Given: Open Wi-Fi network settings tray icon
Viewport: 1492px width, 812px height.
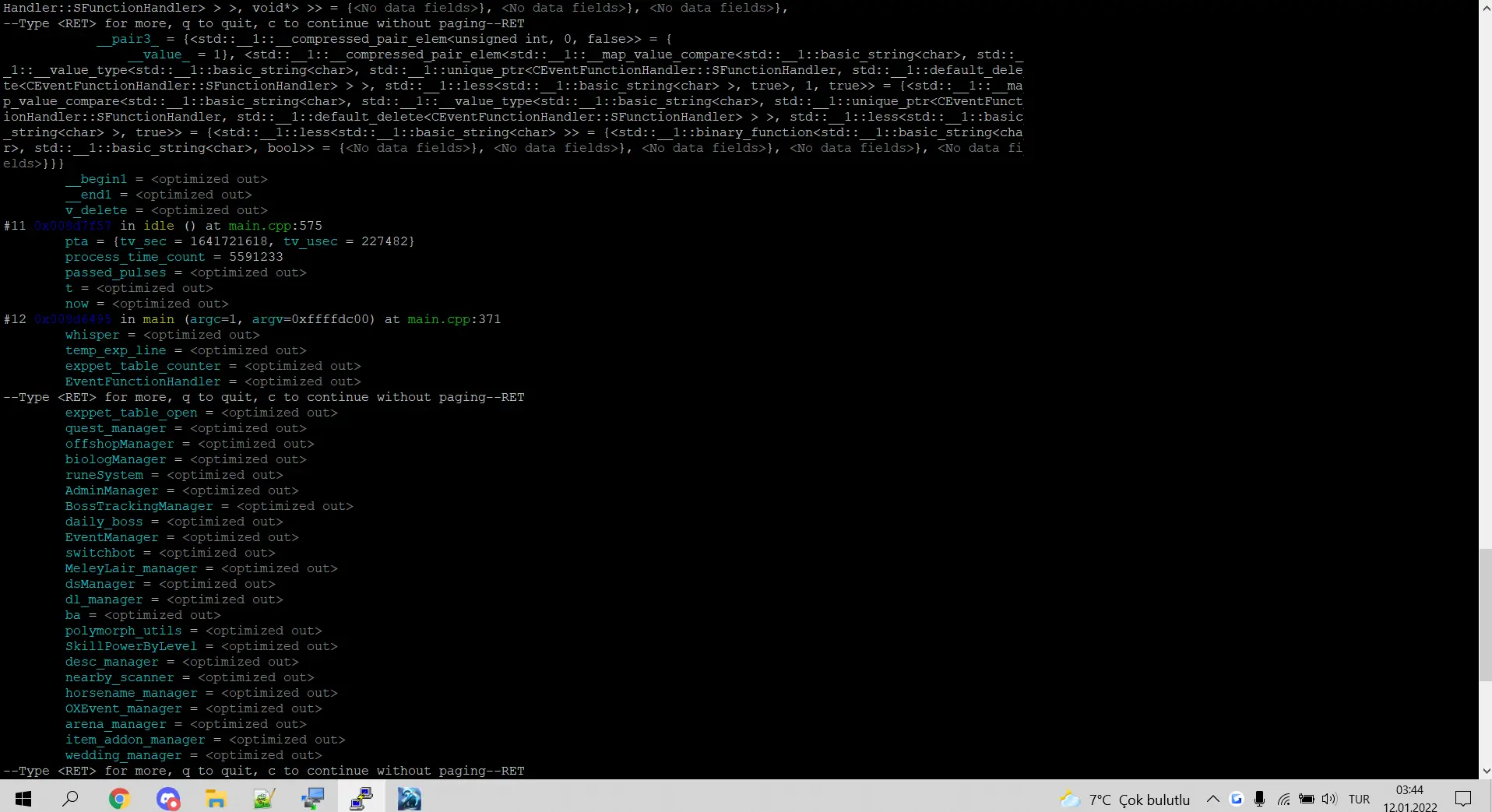Looking at the screenshot, I should (x=1283, y=799).
